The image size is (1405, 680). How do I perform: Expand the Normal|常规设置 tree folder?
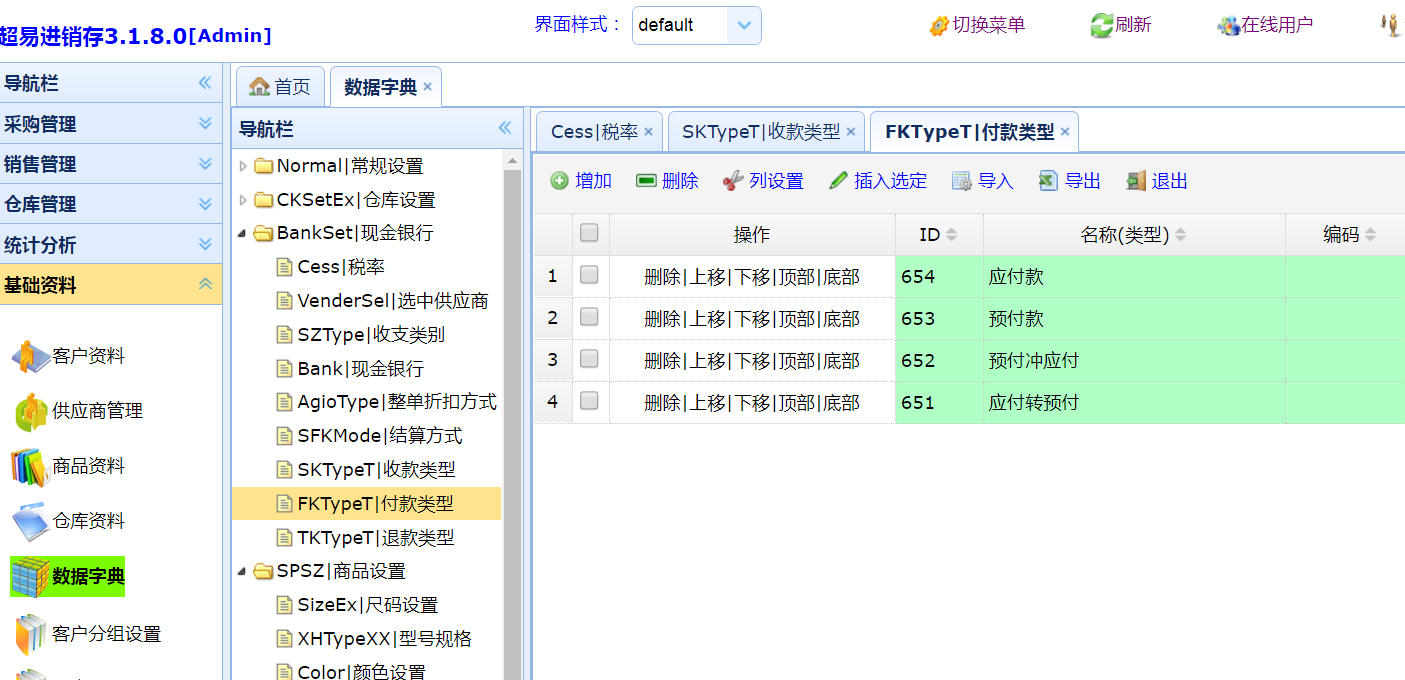(243, 166)
